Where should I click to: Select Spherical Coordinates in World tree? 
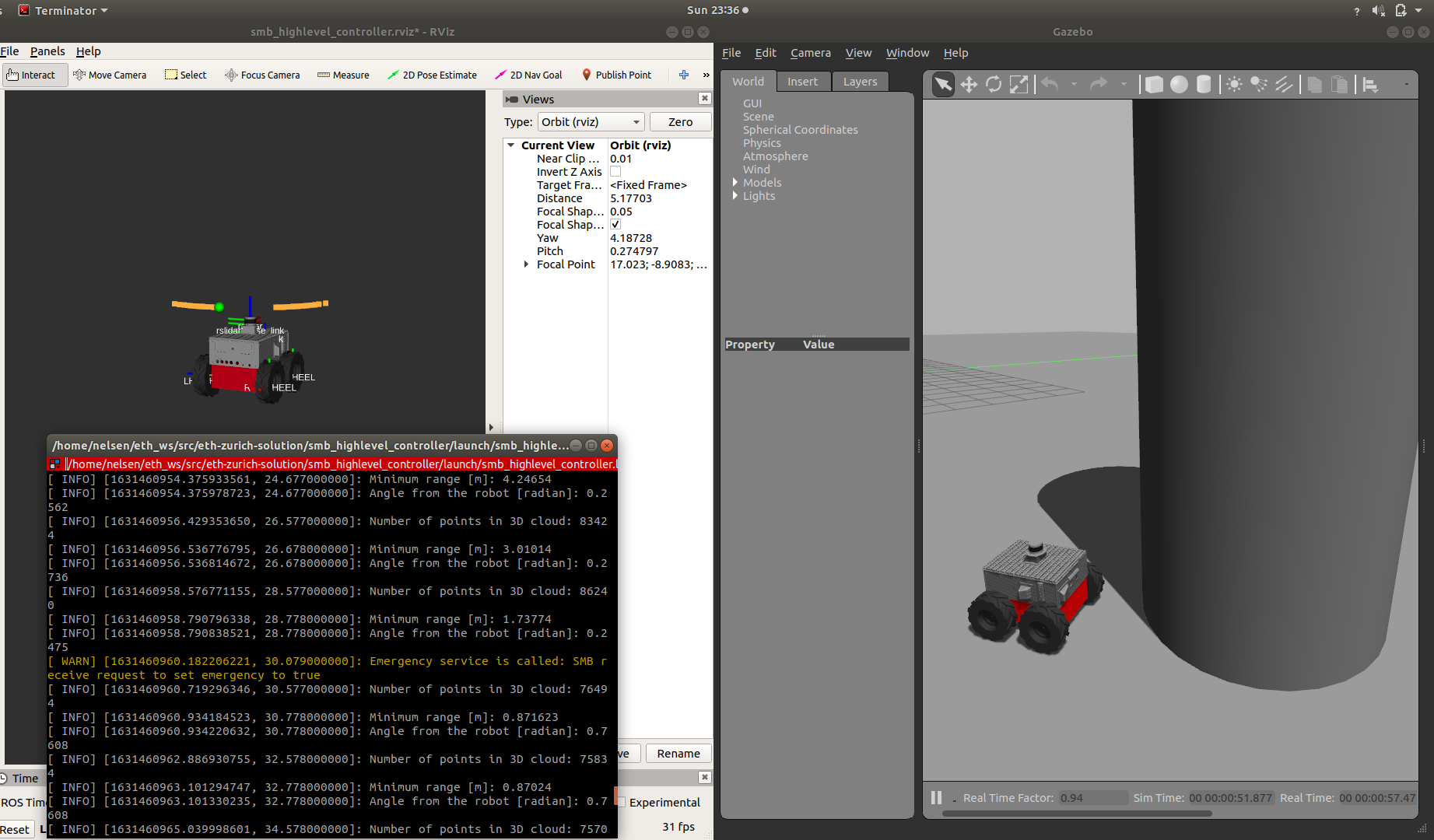tap(800, 130)
